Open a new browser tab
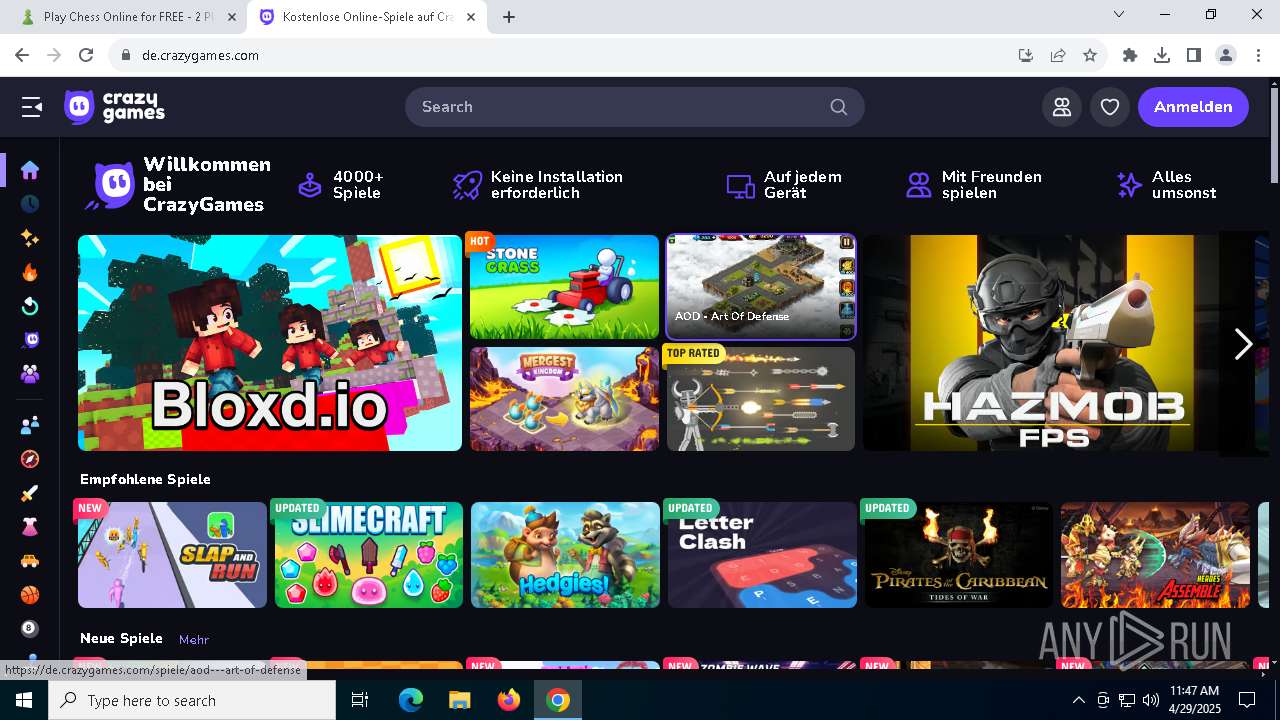Screen dimensions: 1280x720 509,17
